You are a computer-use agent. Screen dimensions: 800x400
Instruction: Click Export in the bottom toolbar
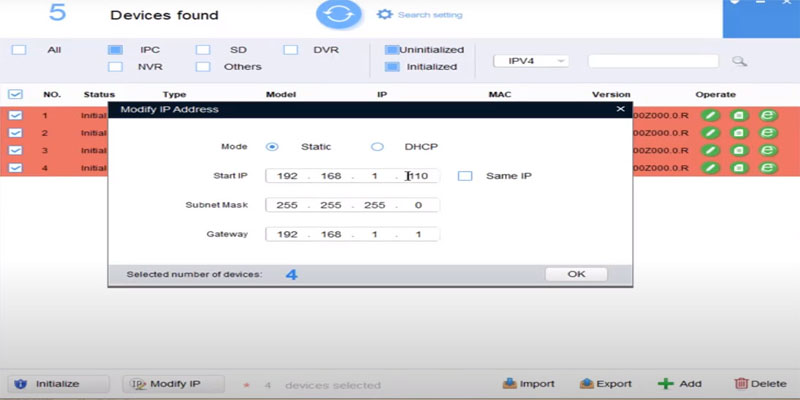[x=605, y=384]
